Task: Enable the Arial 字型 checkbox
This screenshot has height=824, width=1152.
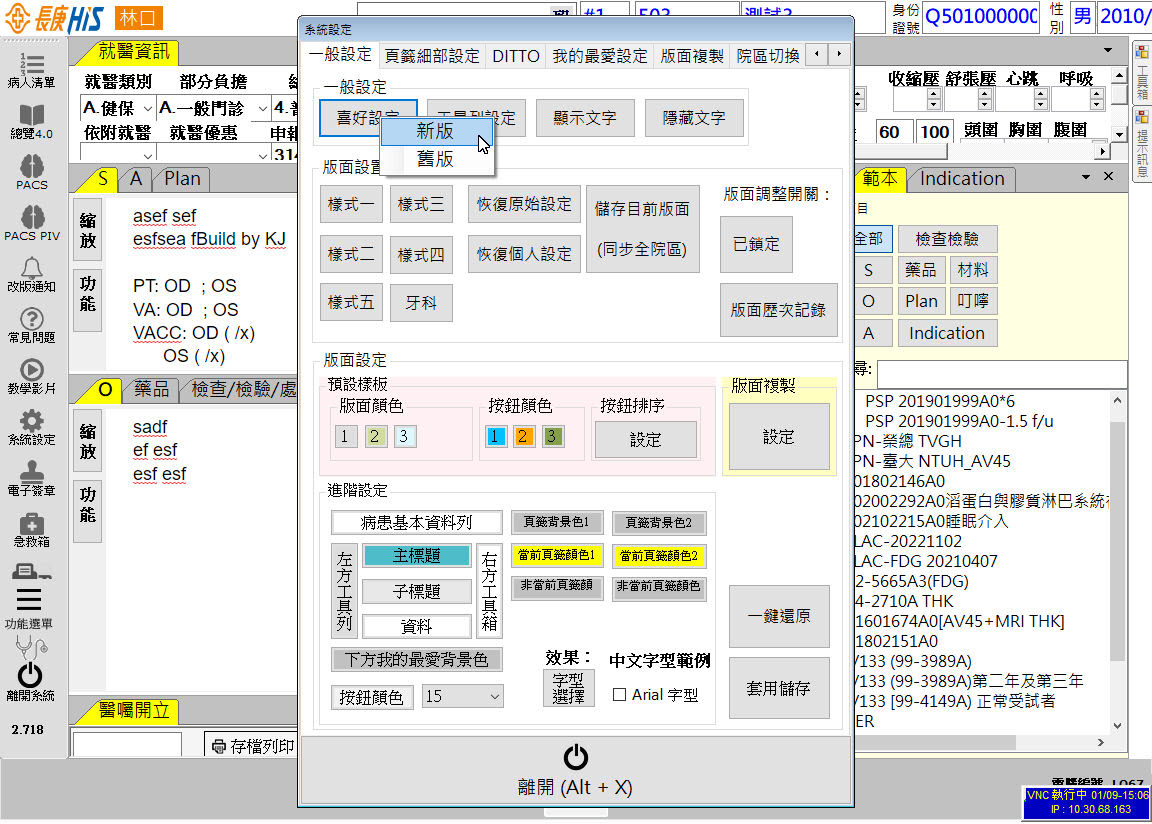Action: [619, 695]
